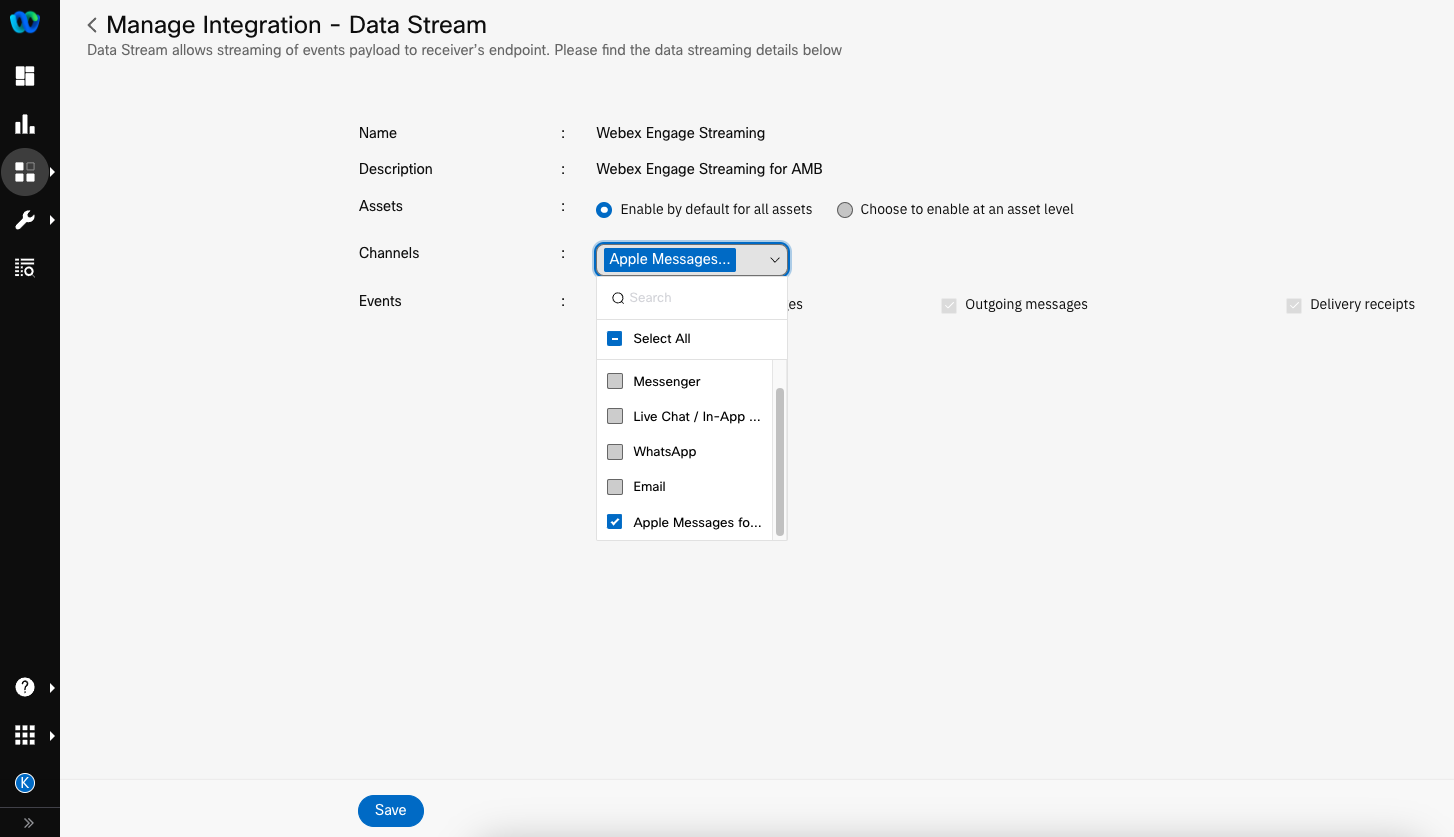Select Choose to enable at an asset level

(845, 210)
